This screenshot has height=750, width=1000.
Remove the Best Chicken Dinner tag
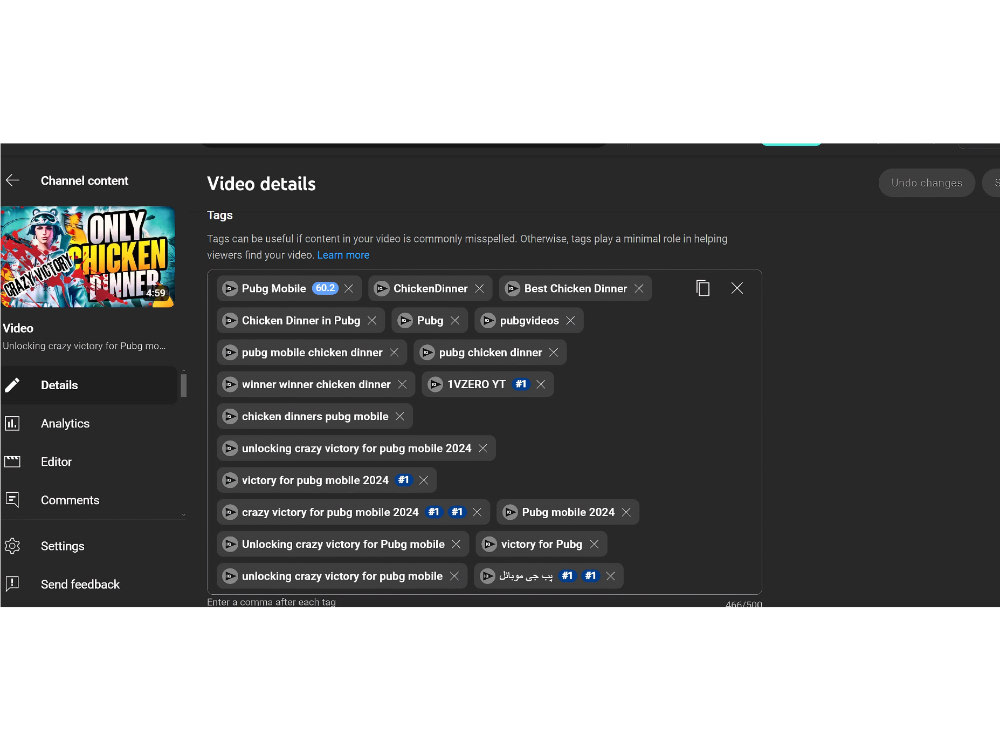click(639, 289)
